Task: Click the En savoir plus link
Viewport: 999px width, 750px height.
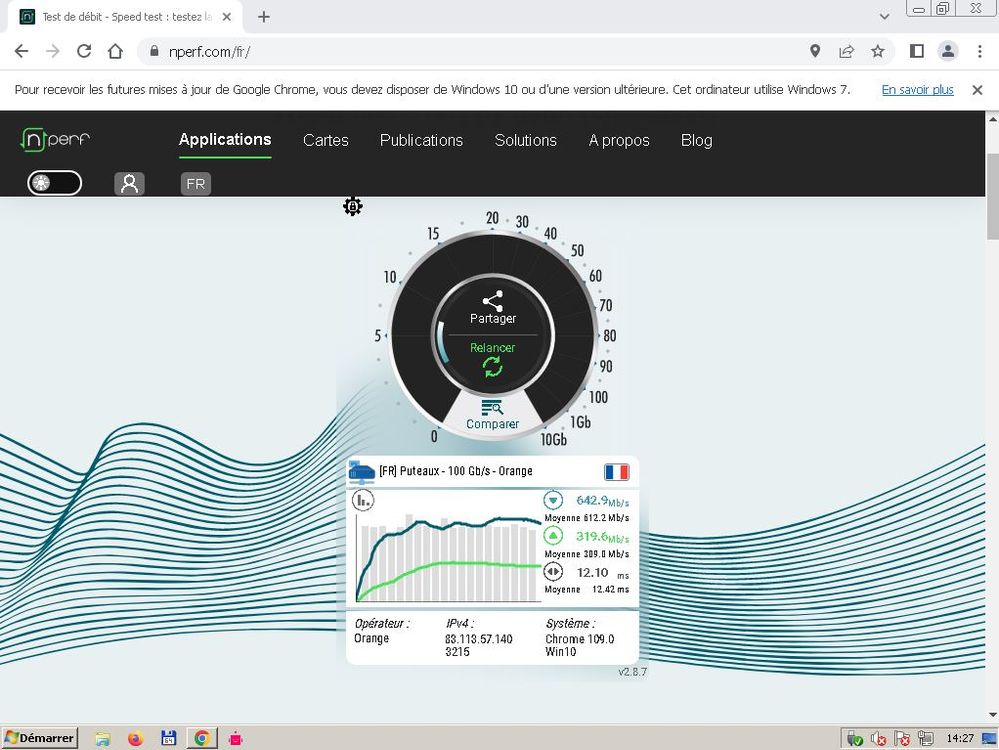Action: click(917, 90)
